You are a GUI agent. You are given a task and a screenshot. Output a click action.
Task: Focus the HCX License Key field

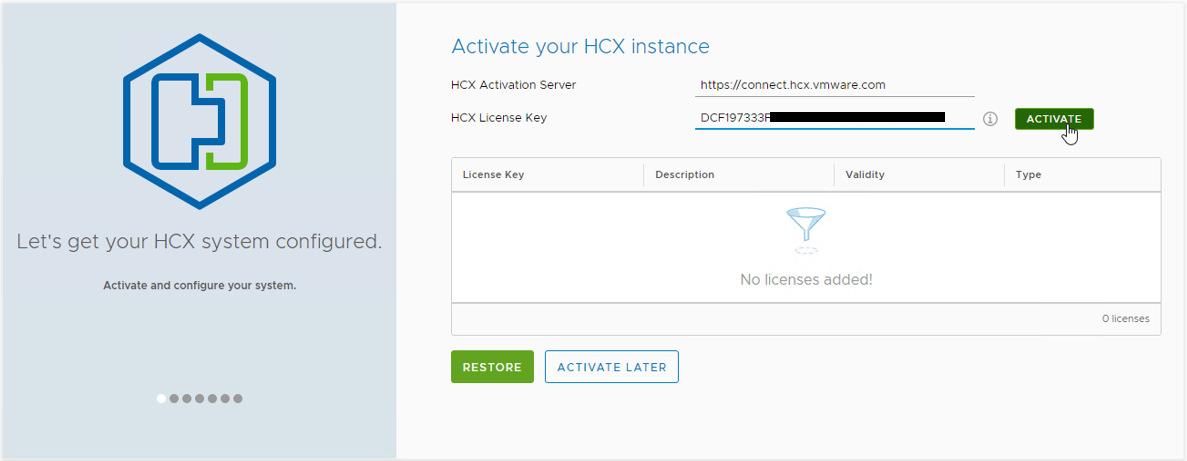[x=834, y=117]
